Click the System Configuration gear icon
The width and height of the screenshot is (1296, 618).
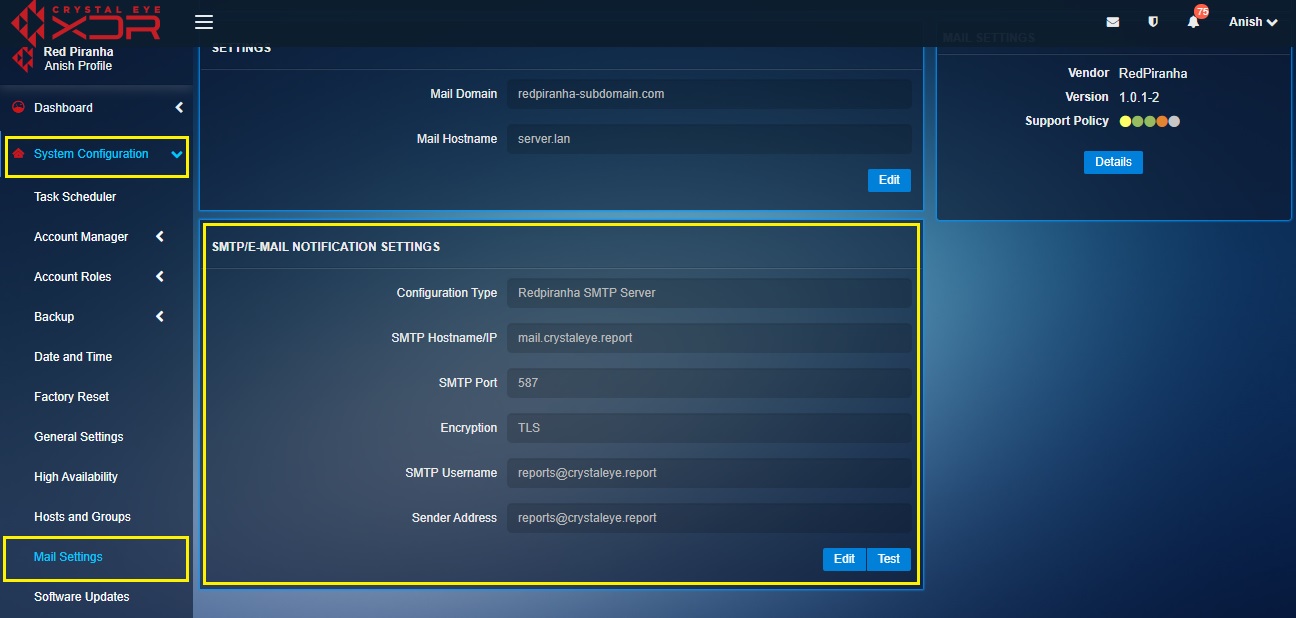point(18,154)
